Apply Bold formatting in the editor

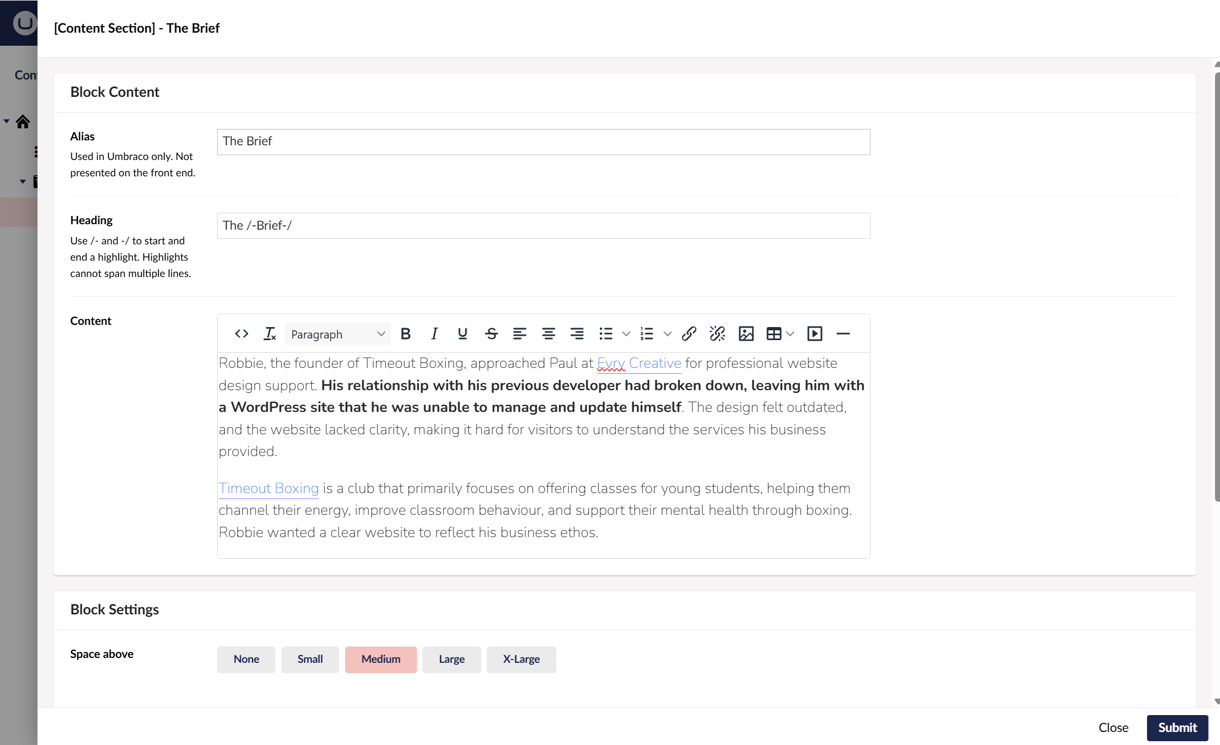pos(405,333)
